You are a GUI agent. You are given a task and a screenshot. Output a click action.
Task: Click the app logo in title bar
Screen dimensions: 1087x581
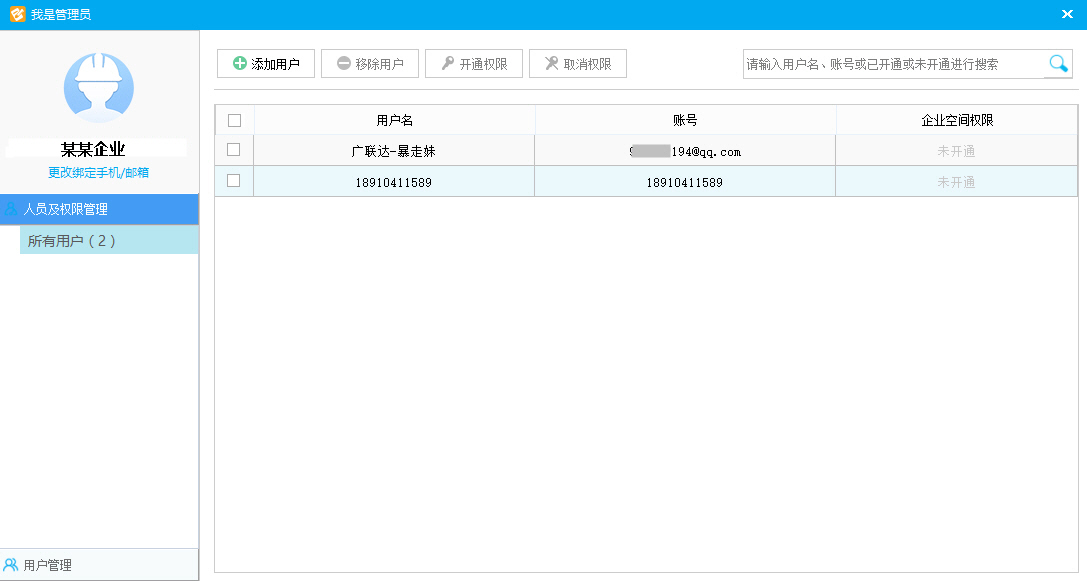16,14
